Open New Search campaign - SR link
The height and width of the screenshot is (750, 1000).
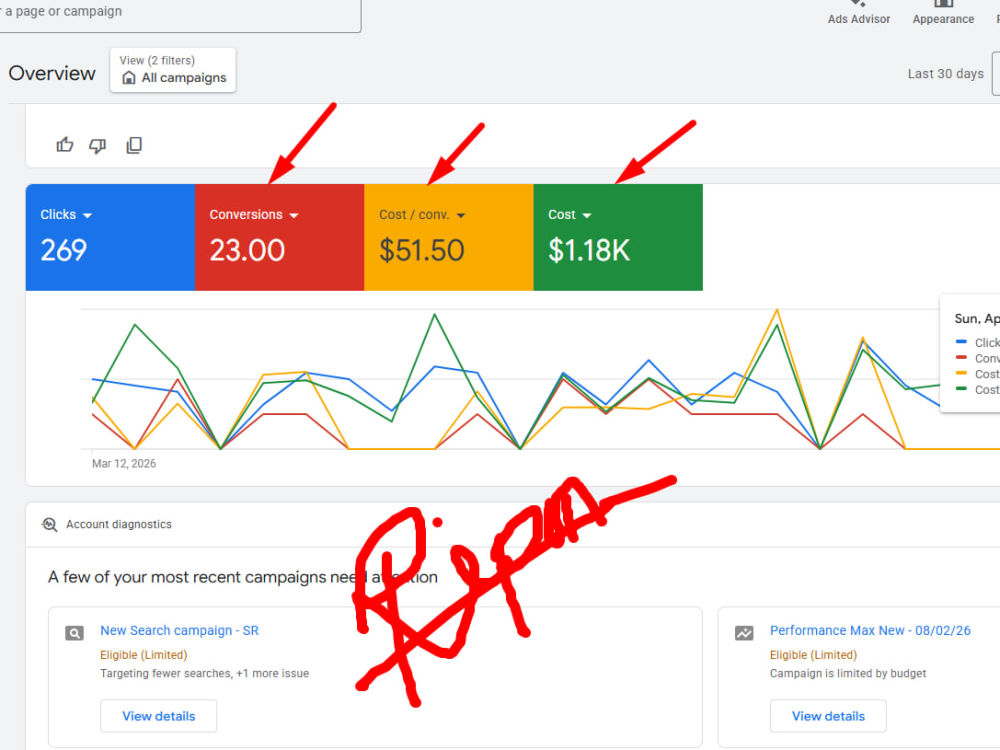click(x=179, y=631)
